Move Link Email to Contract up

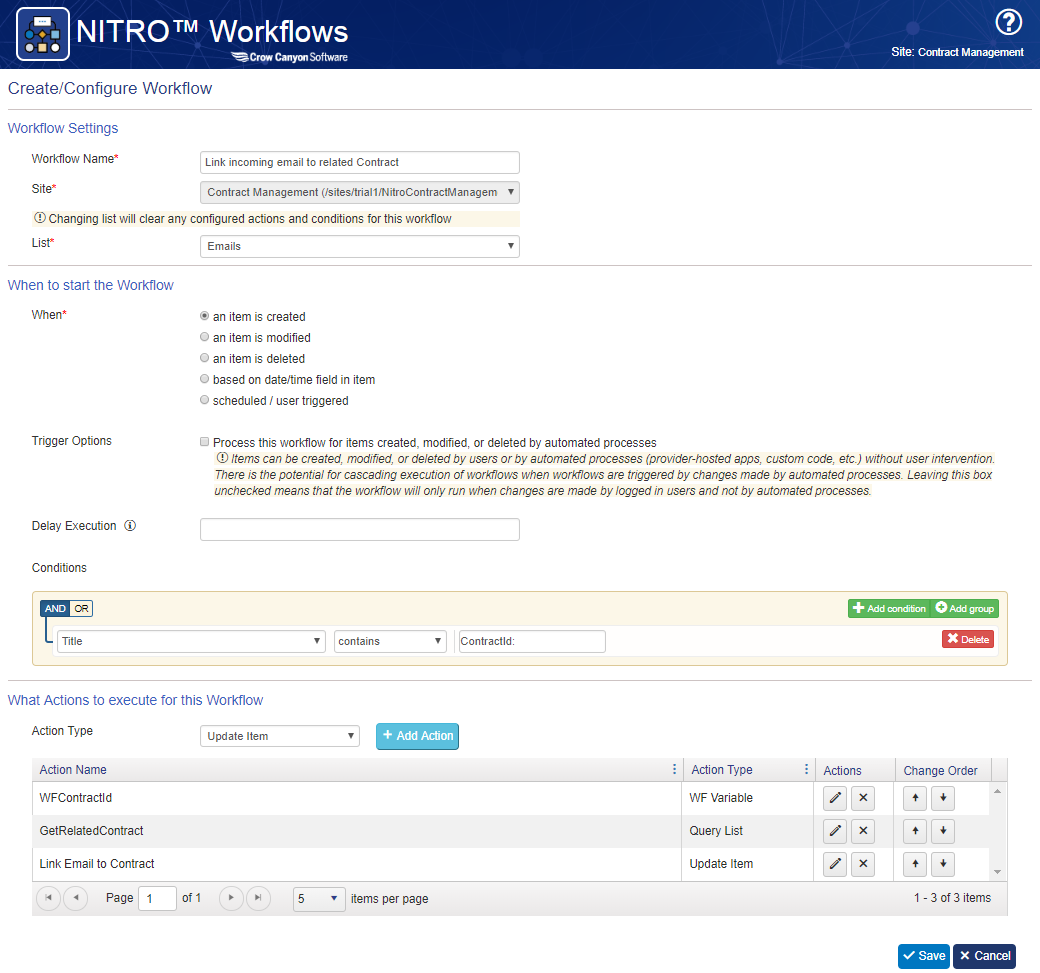tap(915, 864)
